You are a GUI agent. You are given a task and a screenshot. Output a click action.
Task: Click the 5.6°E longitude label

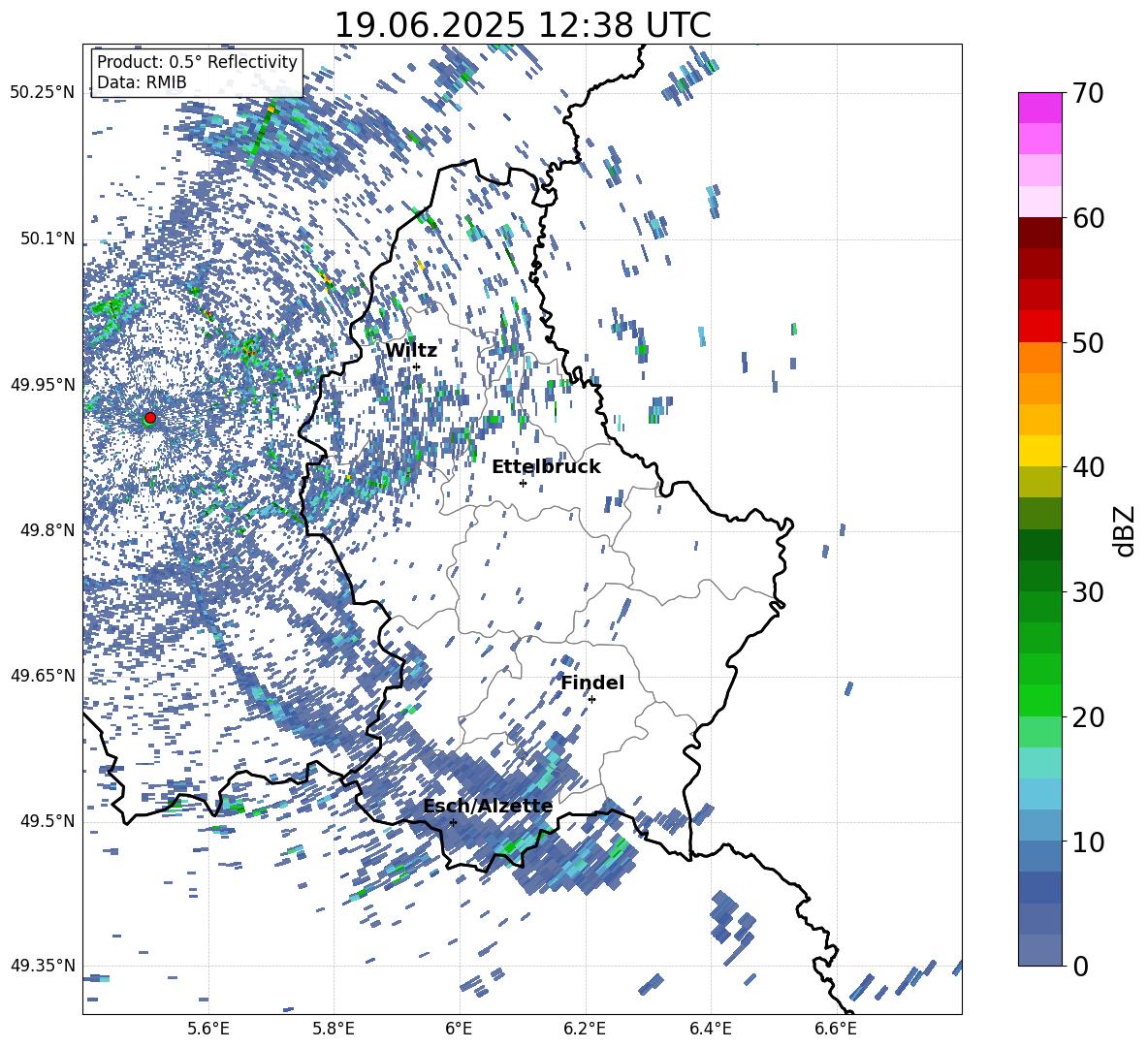point(207,1029)
